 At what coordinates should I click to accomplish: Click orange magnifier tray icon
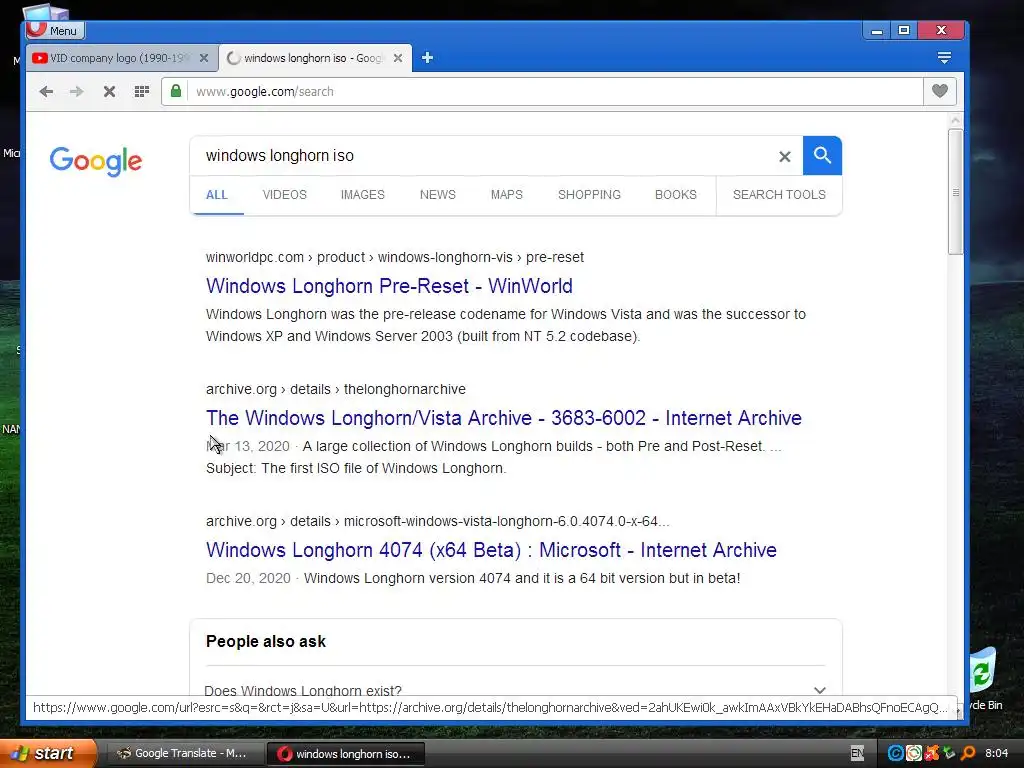tap(968, 753)
